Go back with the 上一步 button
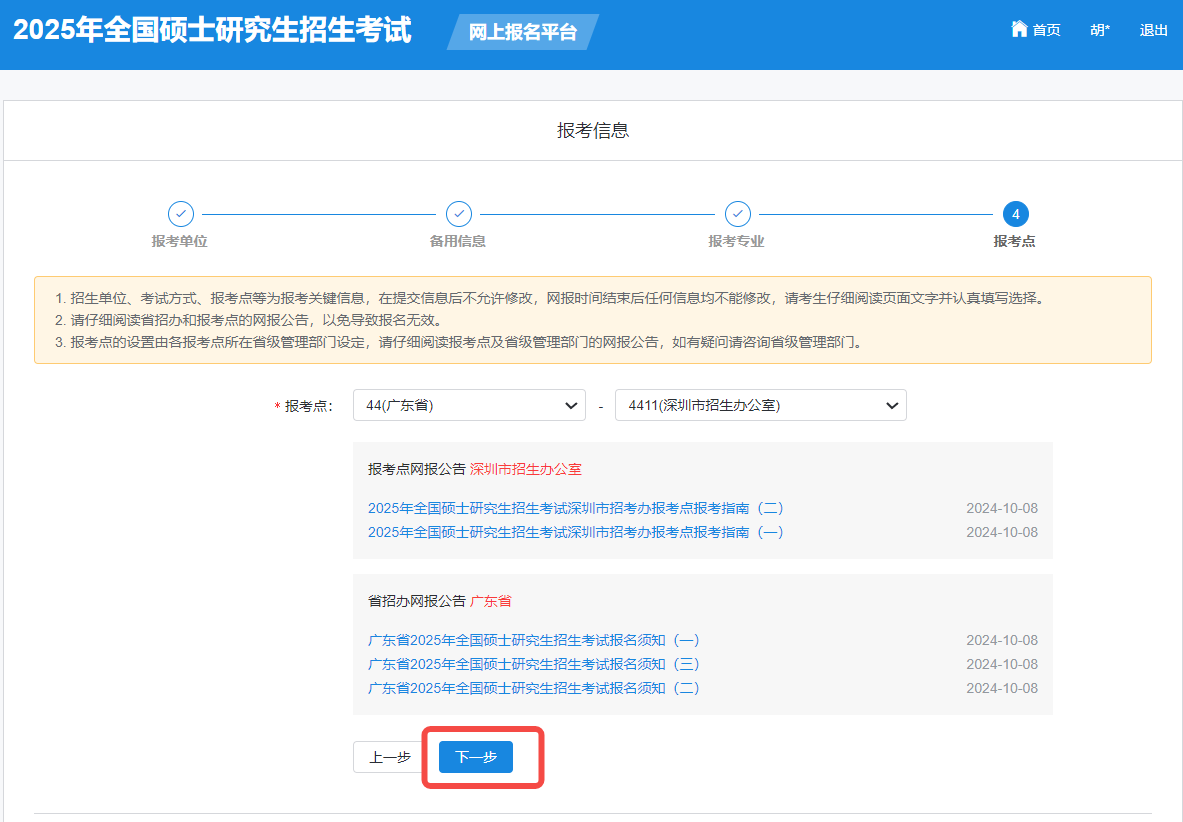This screenshot has height=822, width=1183. pyautogui.click(x=390, y=757)
